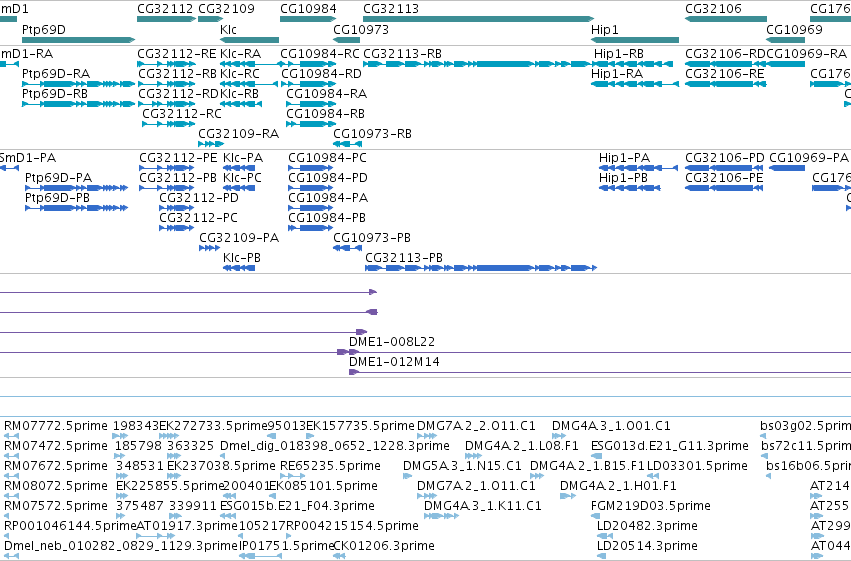Open the DMG5A3_1.N15.C1 EST label

(x=462, y=466)
